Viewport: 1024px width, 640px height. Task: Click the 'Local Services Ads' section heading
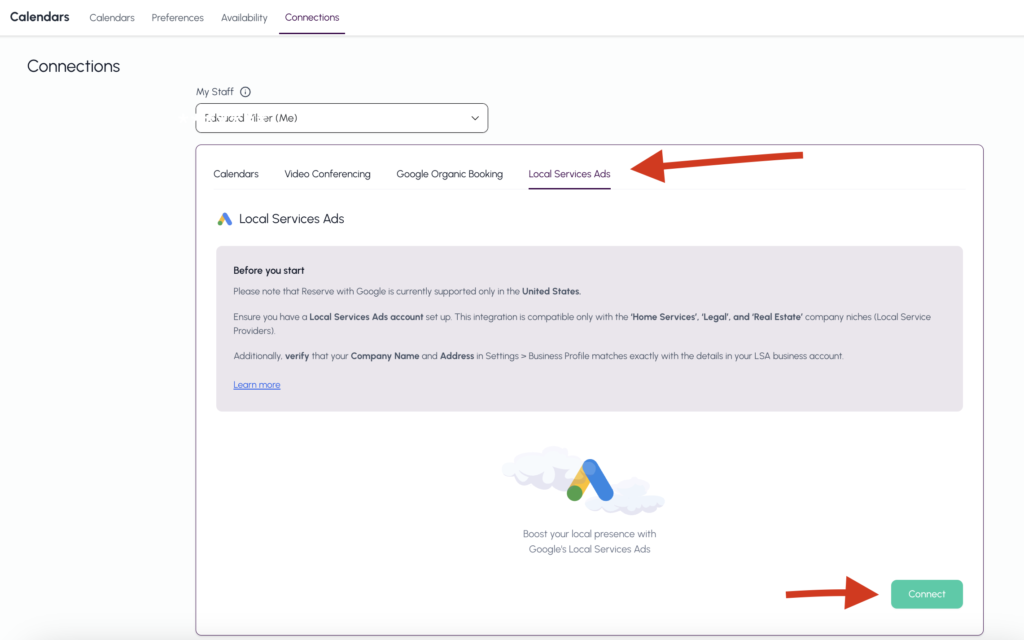pyautogui.click(x=291, y=219)
